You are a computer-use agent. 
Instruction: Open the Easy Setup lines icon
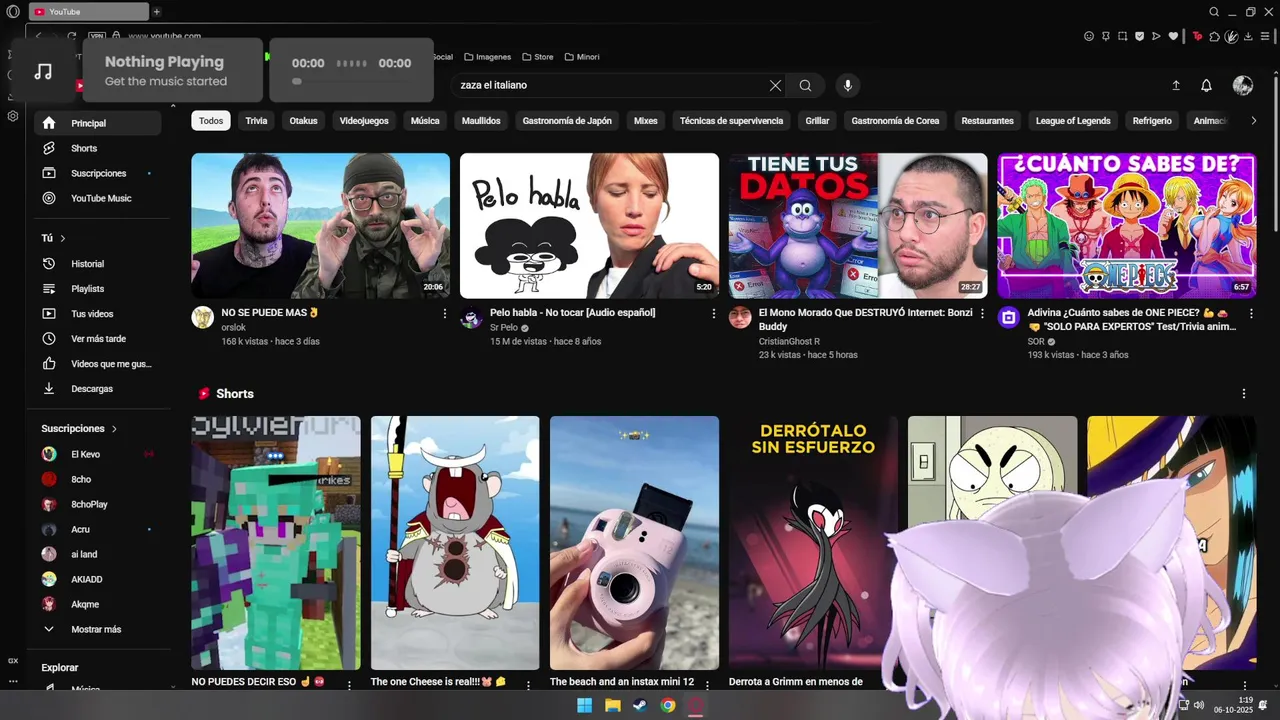click(1267, 36)
